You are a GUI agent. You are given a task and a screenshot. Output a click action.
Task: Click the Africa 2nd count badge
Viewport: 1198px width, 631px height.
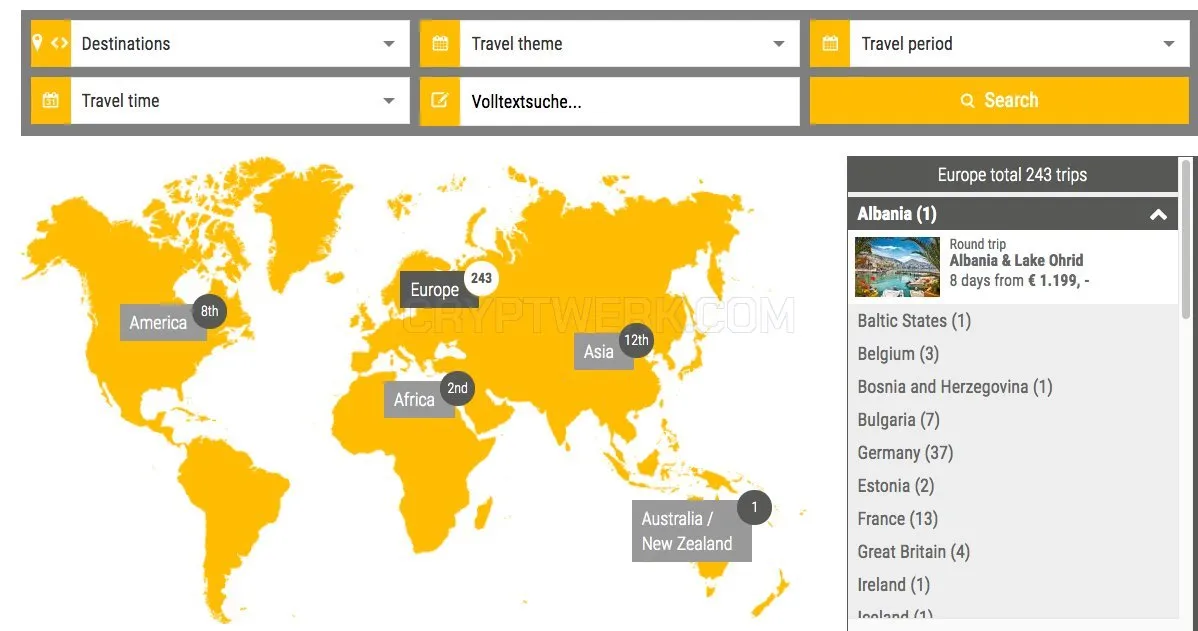coord(458,388)
